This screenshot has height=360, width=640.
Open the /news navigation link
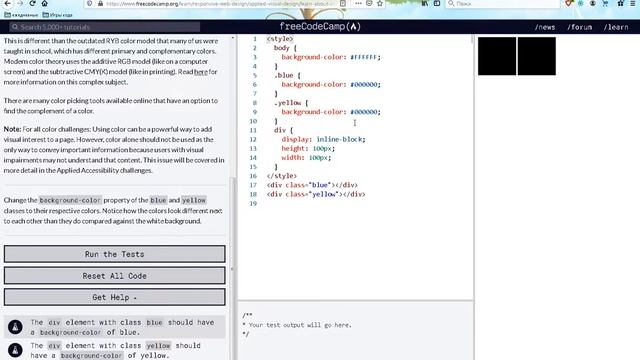click(x=545, y=27)
